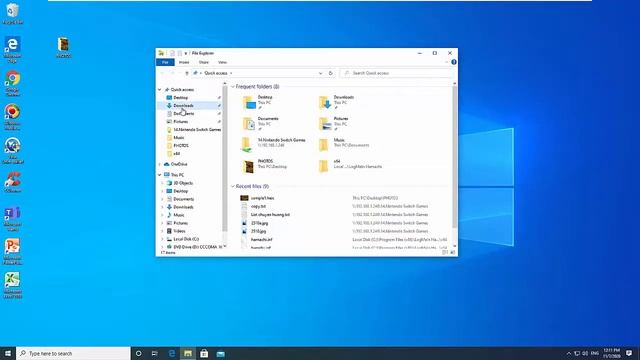Click the Forward navigation arrow

[x=172, y=73]
